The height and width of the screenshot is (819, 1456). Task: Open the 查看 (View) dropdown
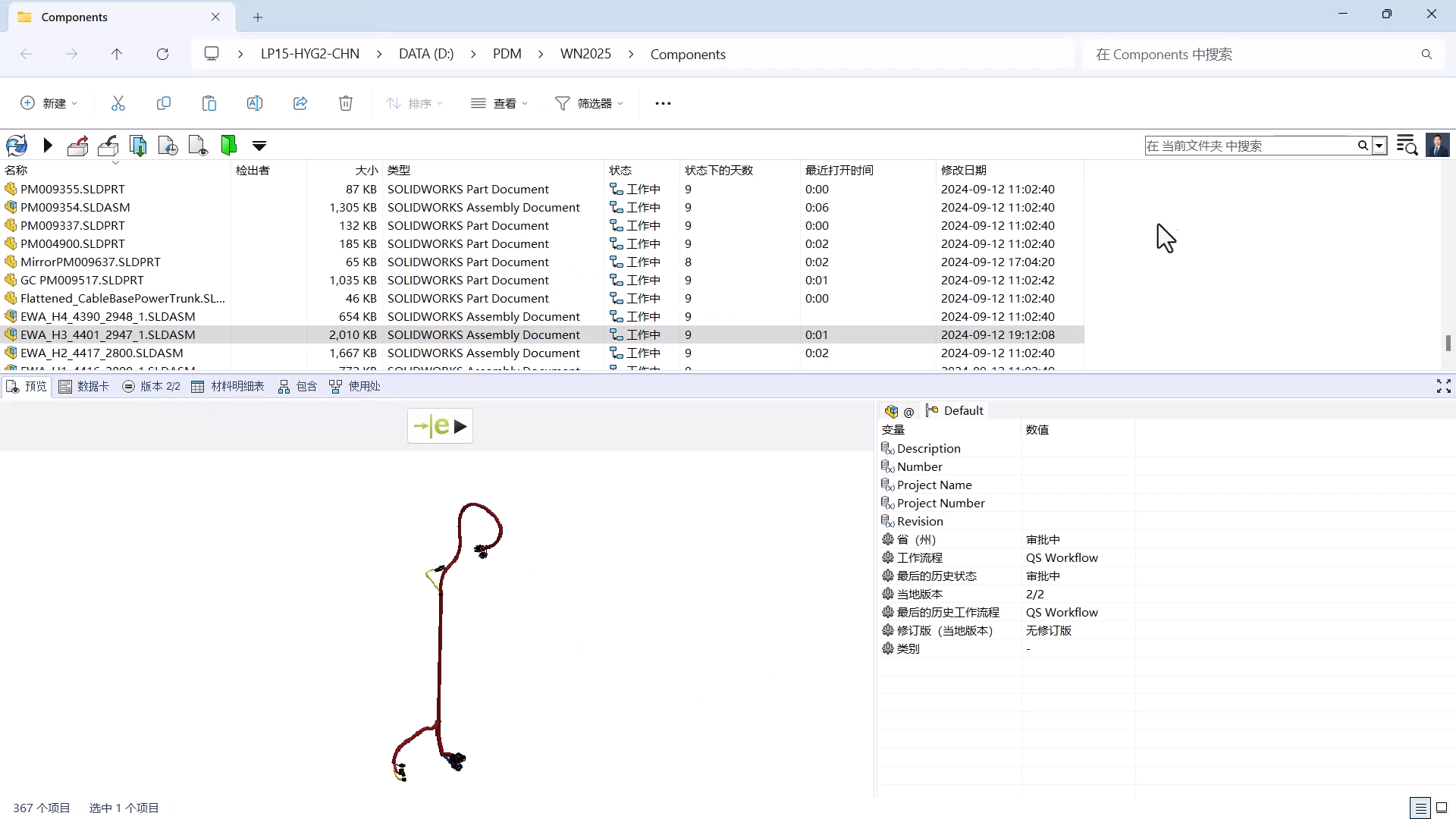coord(499,103)
